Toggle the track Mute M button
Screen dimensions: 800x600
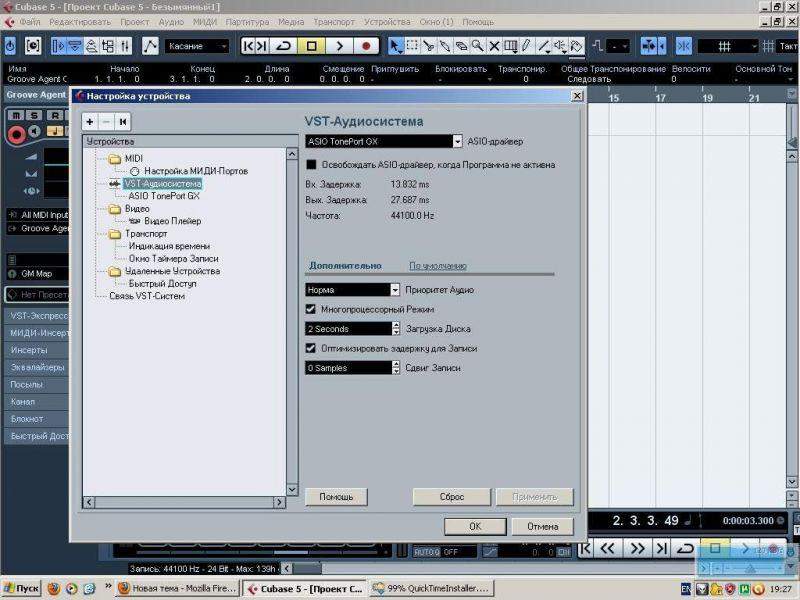(16, 115)
